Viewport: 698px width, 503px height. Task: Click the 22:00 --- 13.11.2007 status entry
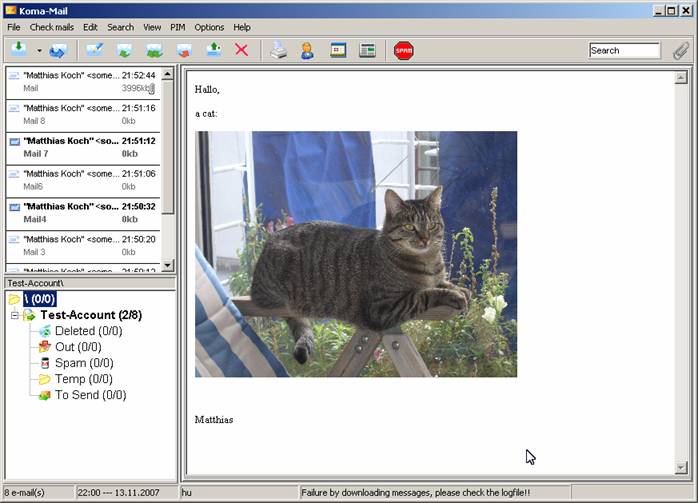click(x=127, y=493)
